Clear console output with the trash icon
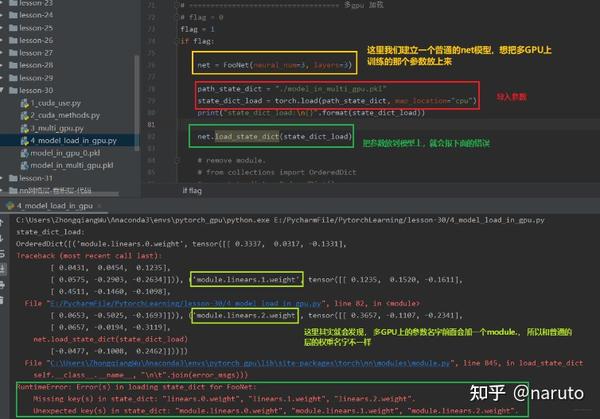This screenshot has height=419, width=600. [x=2, y=300]
